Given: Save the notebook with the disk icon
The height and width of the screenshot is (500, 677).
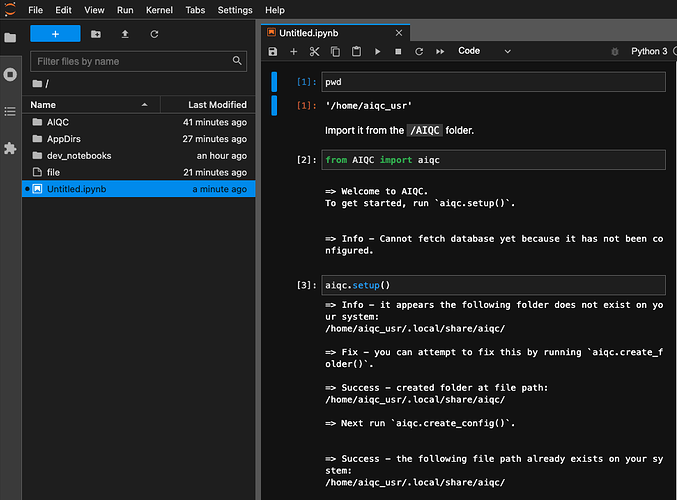Looking at the screenshot, I should click(x=273, y=51).
